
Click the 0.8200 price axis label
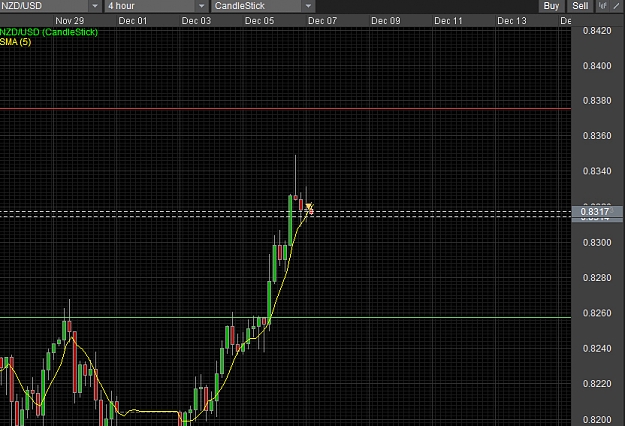pos(597,420)
